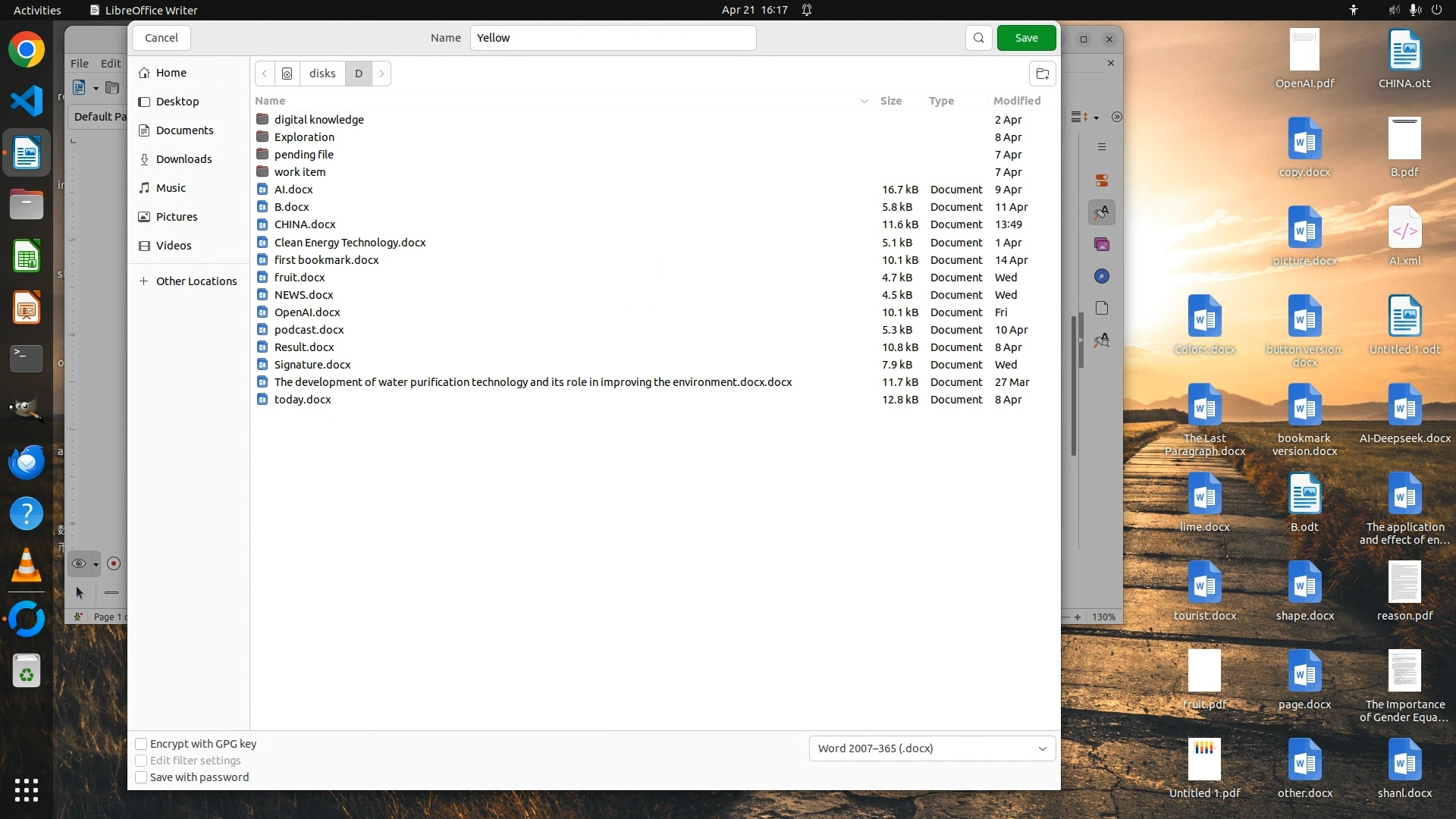Open the Word 2007–365 file type dropdown

[932, 748]
